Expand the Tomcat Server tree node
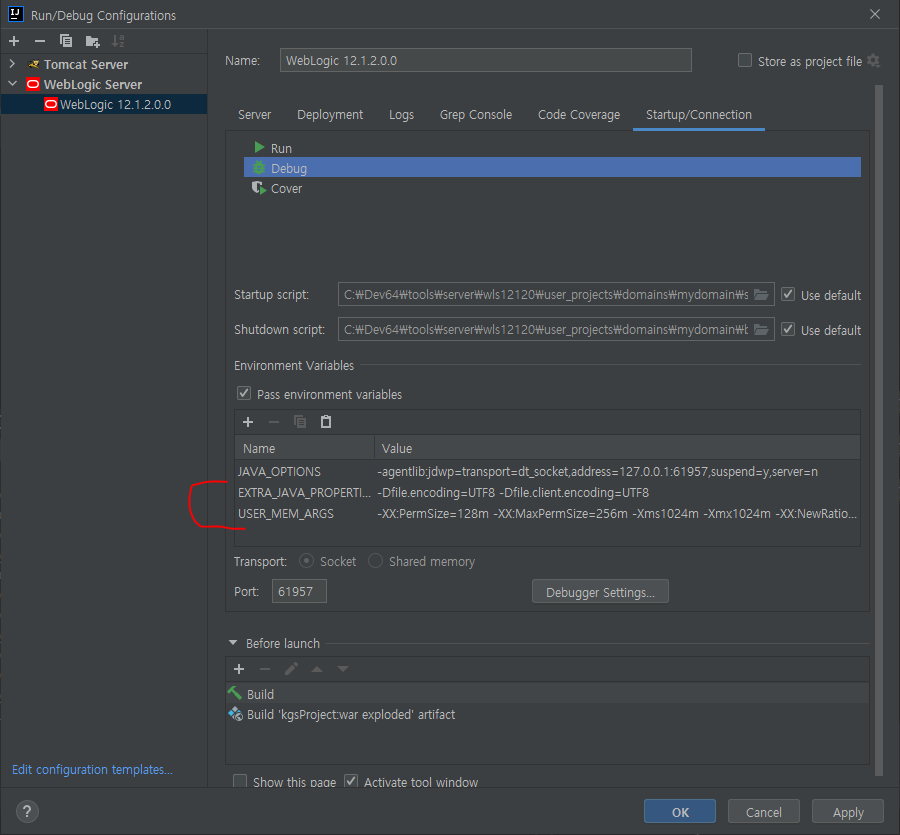The height and width of the screenshot is (835, 900). pos(12,64)
